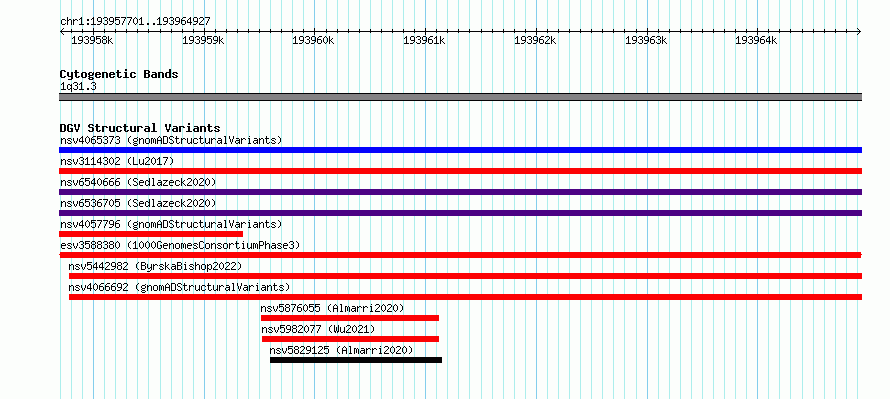Click the gray 1q31.3 cytogenetic band bar

point(460,97)
